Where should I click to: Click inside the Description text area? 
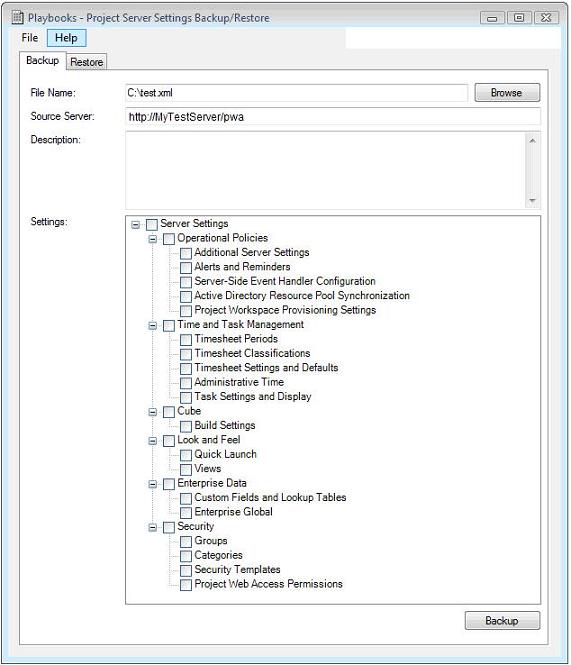[x=325, y=170]
